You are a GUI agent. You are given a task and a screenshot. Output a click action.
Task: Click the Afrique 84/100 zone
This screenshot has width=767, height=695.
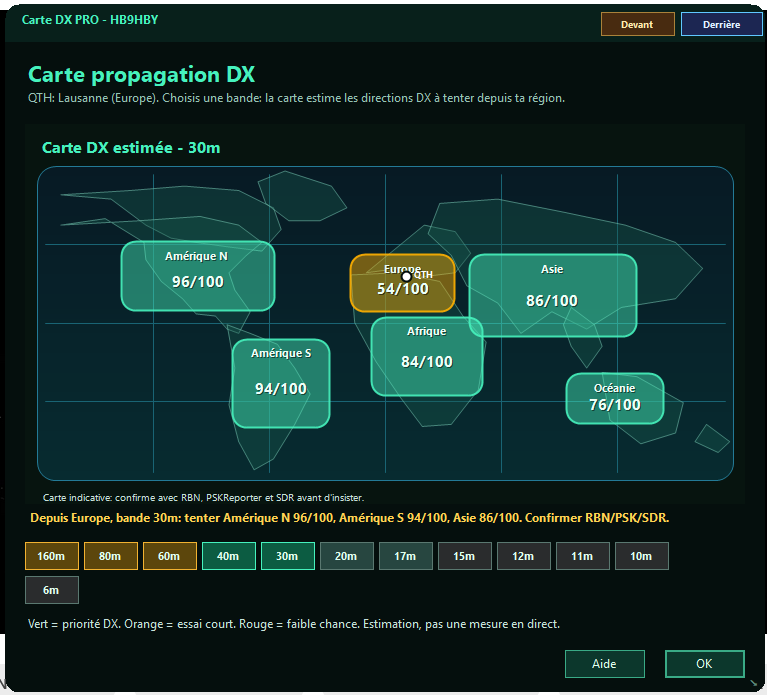pyautogui.click(x=427, y=357)
